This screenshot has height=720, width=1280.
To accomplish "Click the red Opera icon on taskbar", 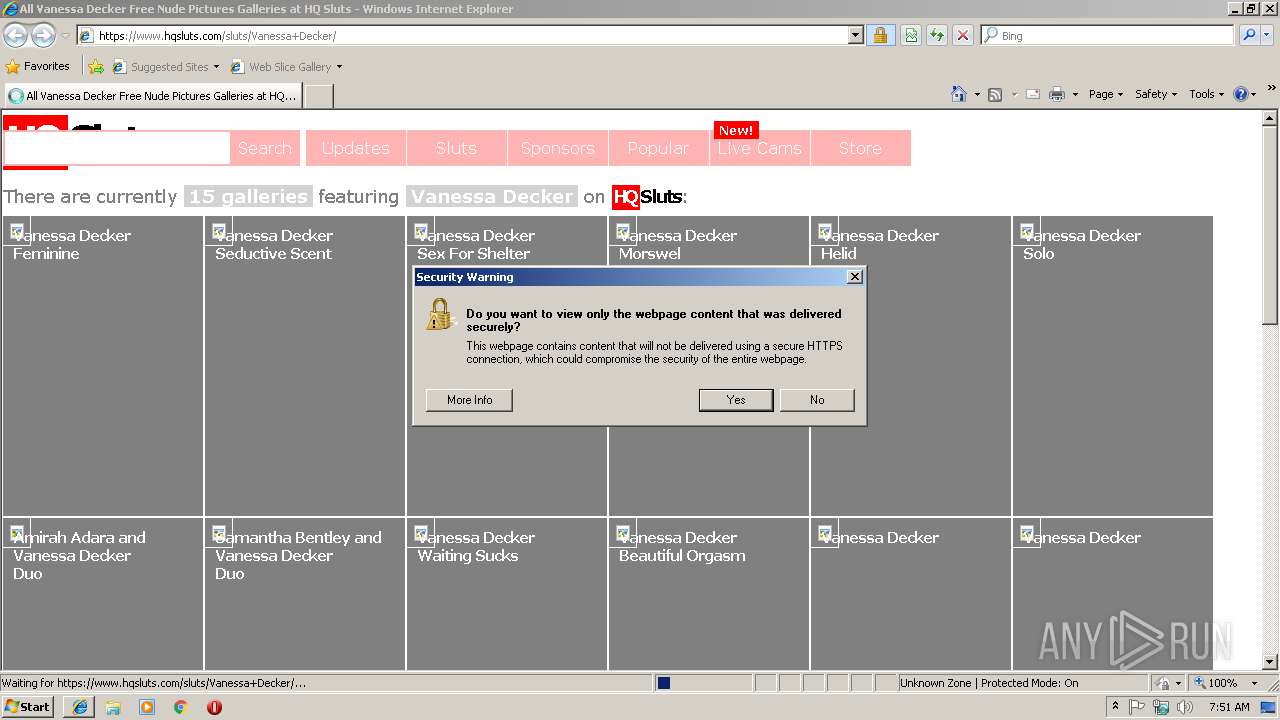I will (x=214, y=707).
